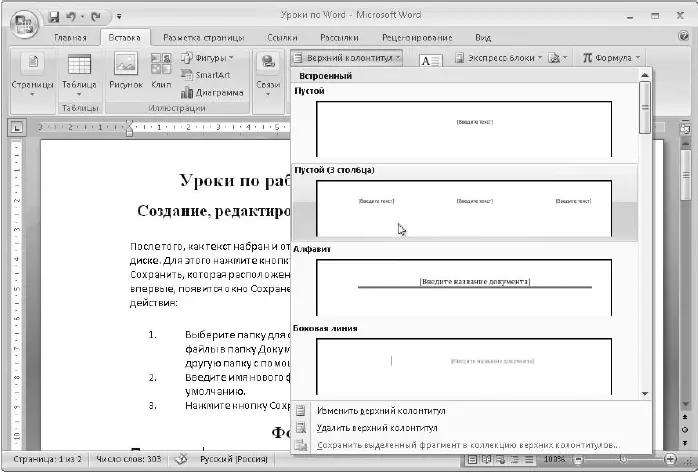698x473 pixels.
Task: Switch to Web Layout view button
Action: (501, 459)
